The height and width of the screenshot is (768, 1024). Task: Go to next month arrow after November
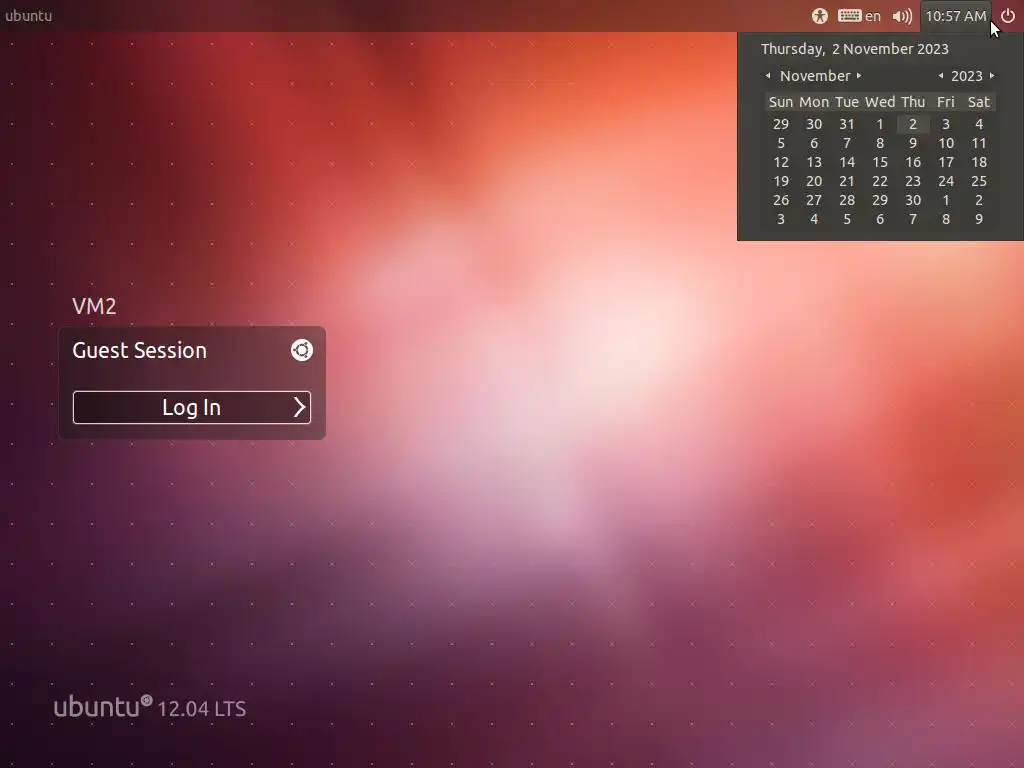859,76
